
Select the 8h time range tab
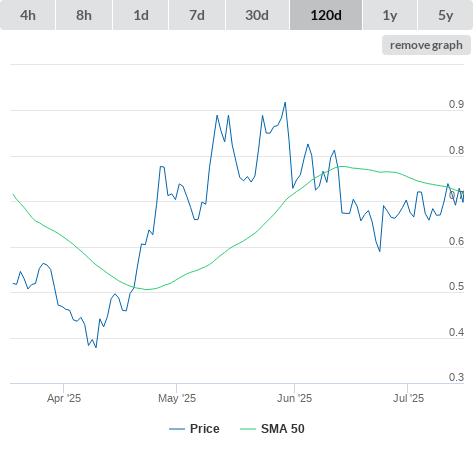[84, 15]
